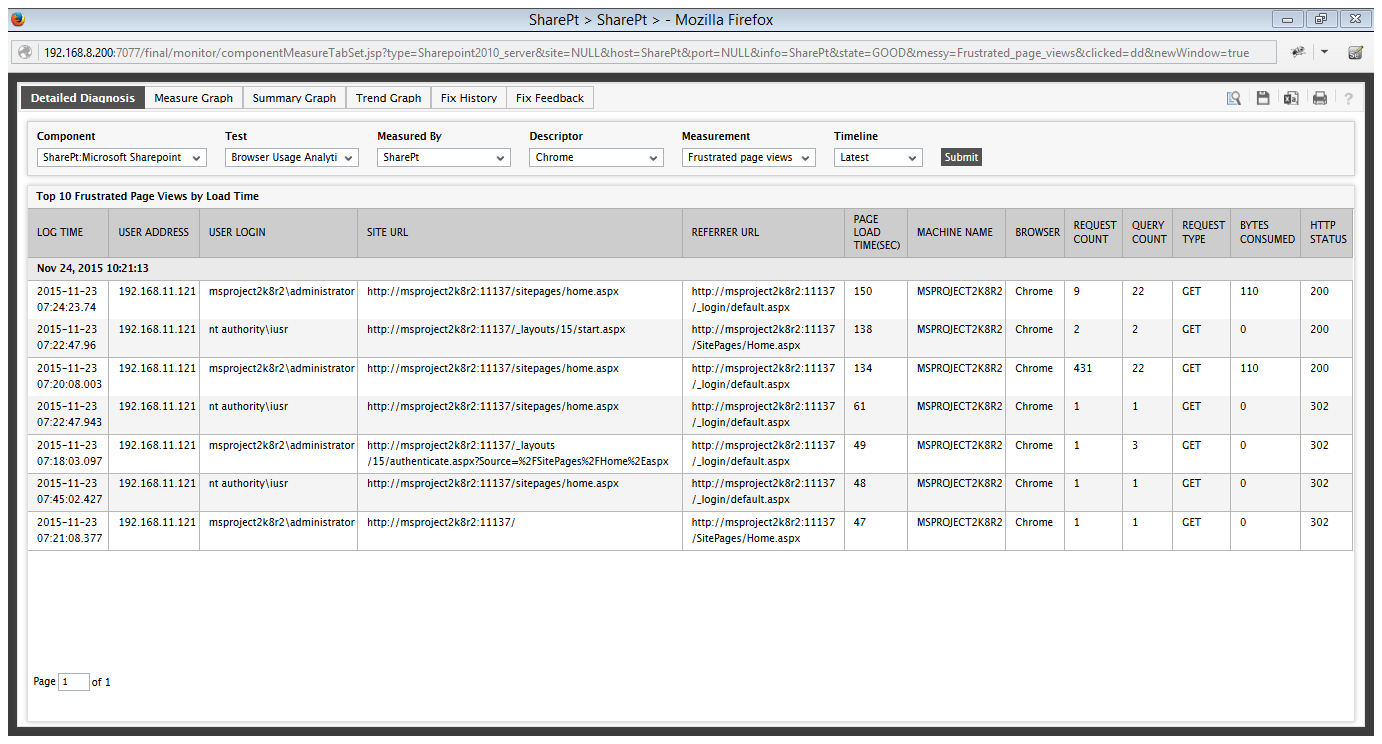Open the Descriptor dropdown set to Chrome
Viewport: 1382px width, 744px height.
point(596,157)
